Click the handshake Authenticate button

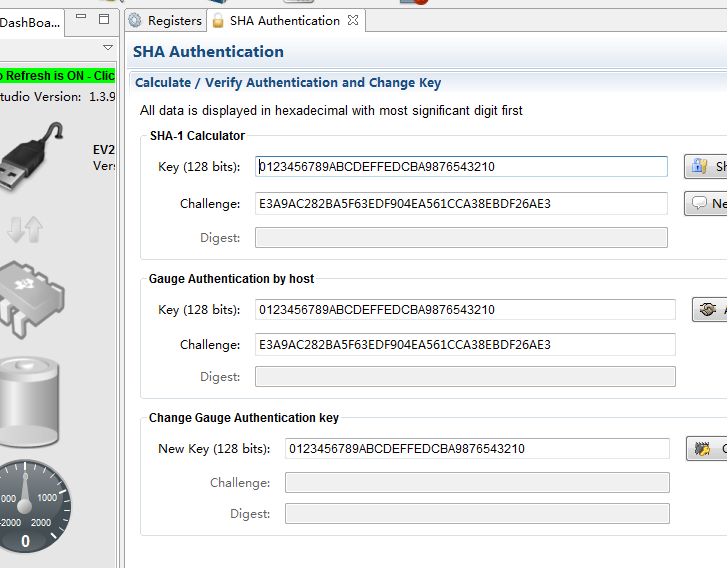pos(709,310)
